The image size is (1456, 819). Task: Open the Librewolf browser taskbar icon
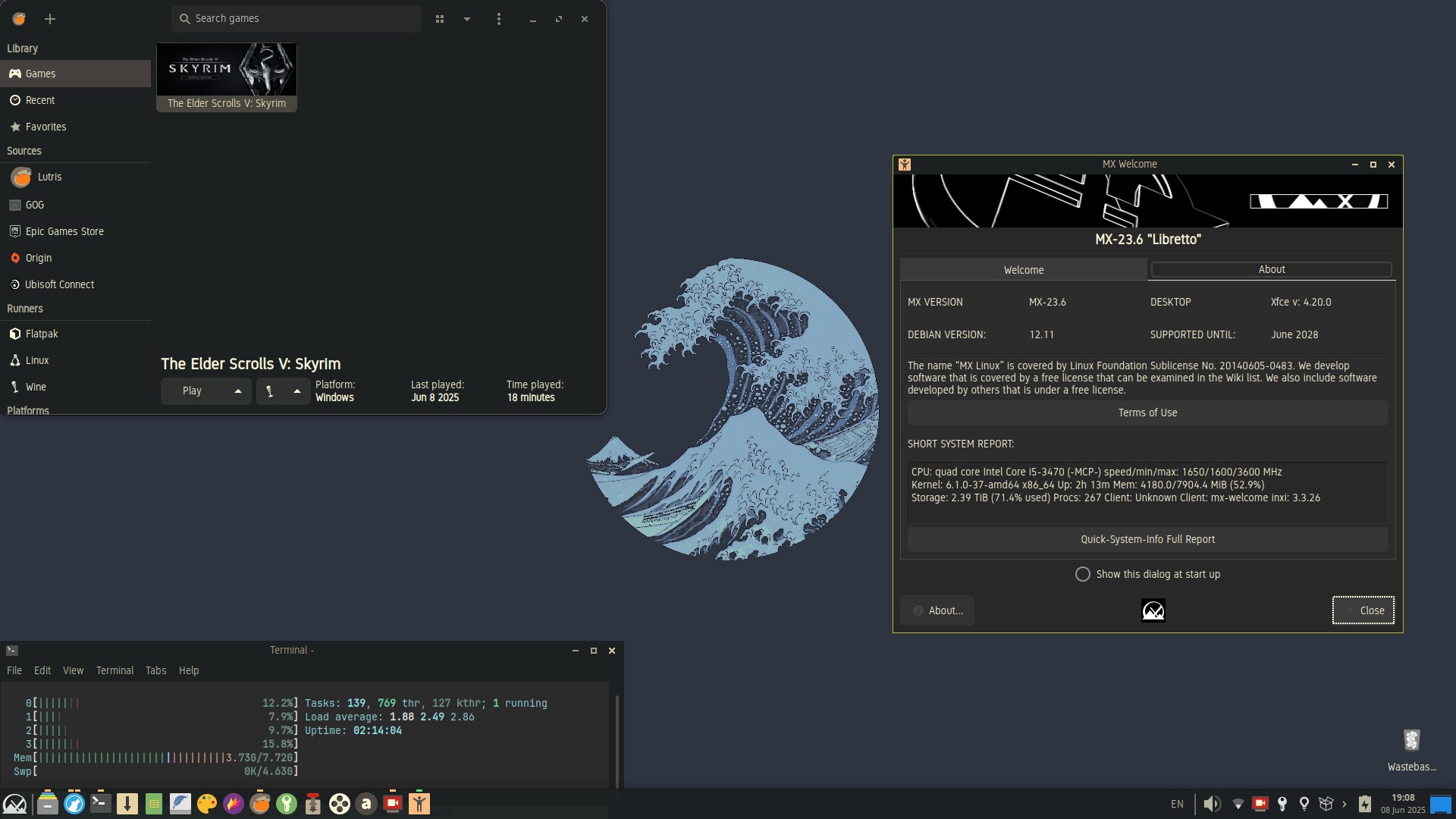pos(74,804)
